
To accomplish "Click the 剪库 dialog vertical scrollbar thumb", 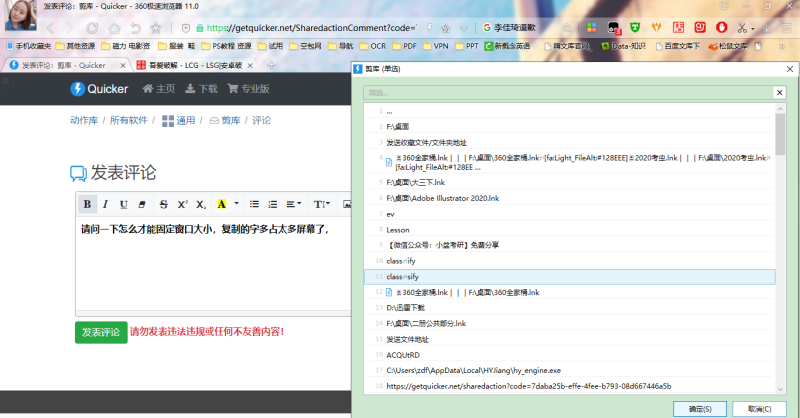I will click(780, 134).
